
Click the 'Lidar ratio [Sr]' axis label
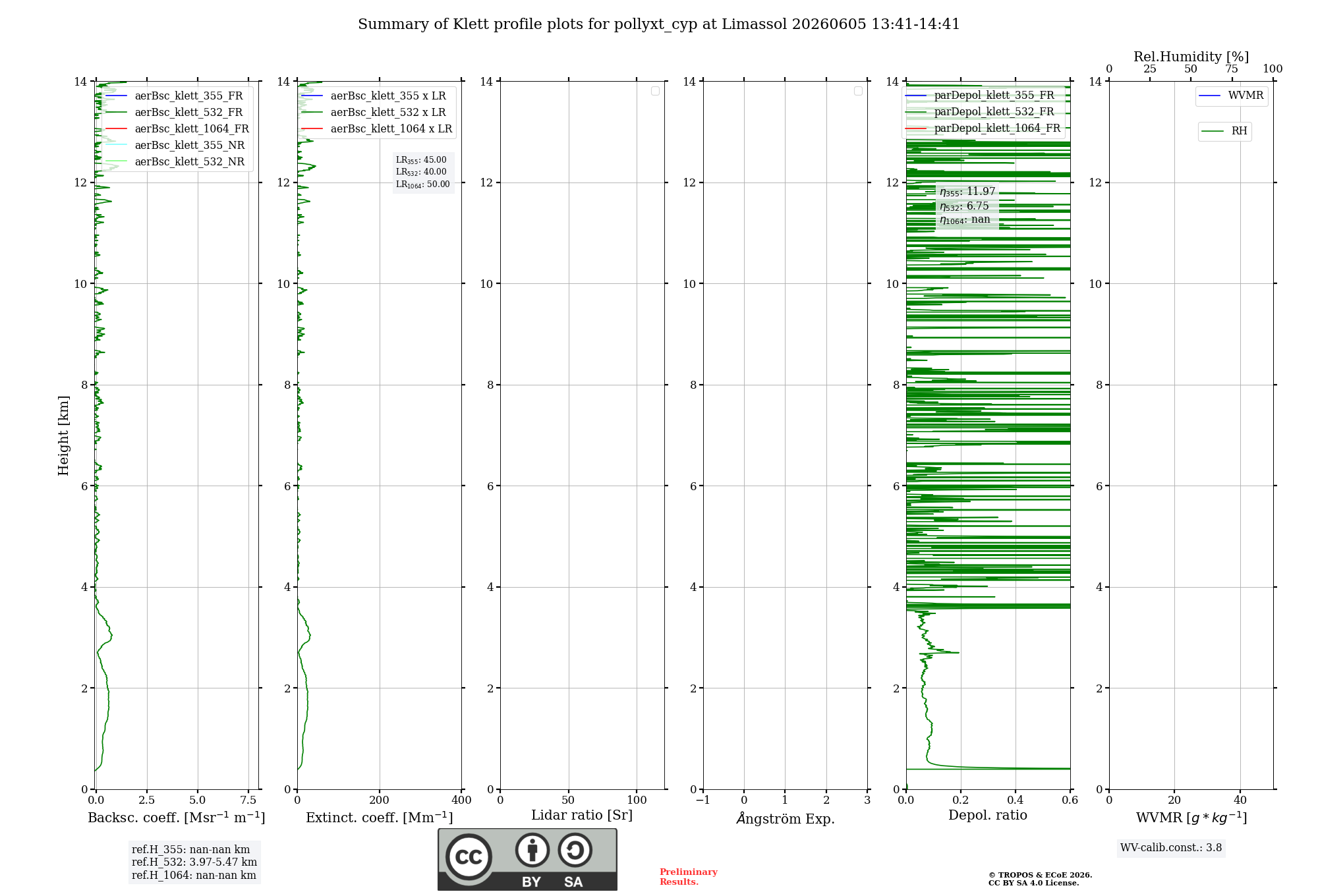click(x=582, y=816)
